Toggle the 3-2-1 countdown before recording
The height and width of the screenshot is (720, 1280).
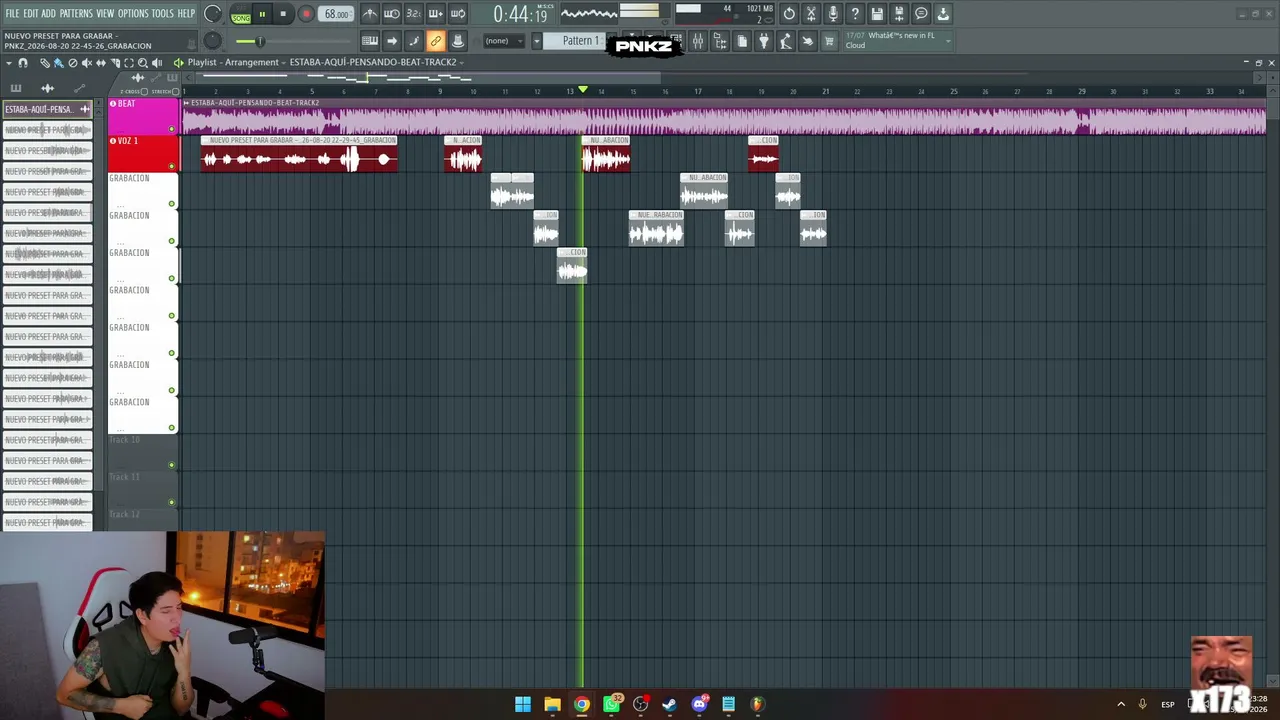coord(413,14)
